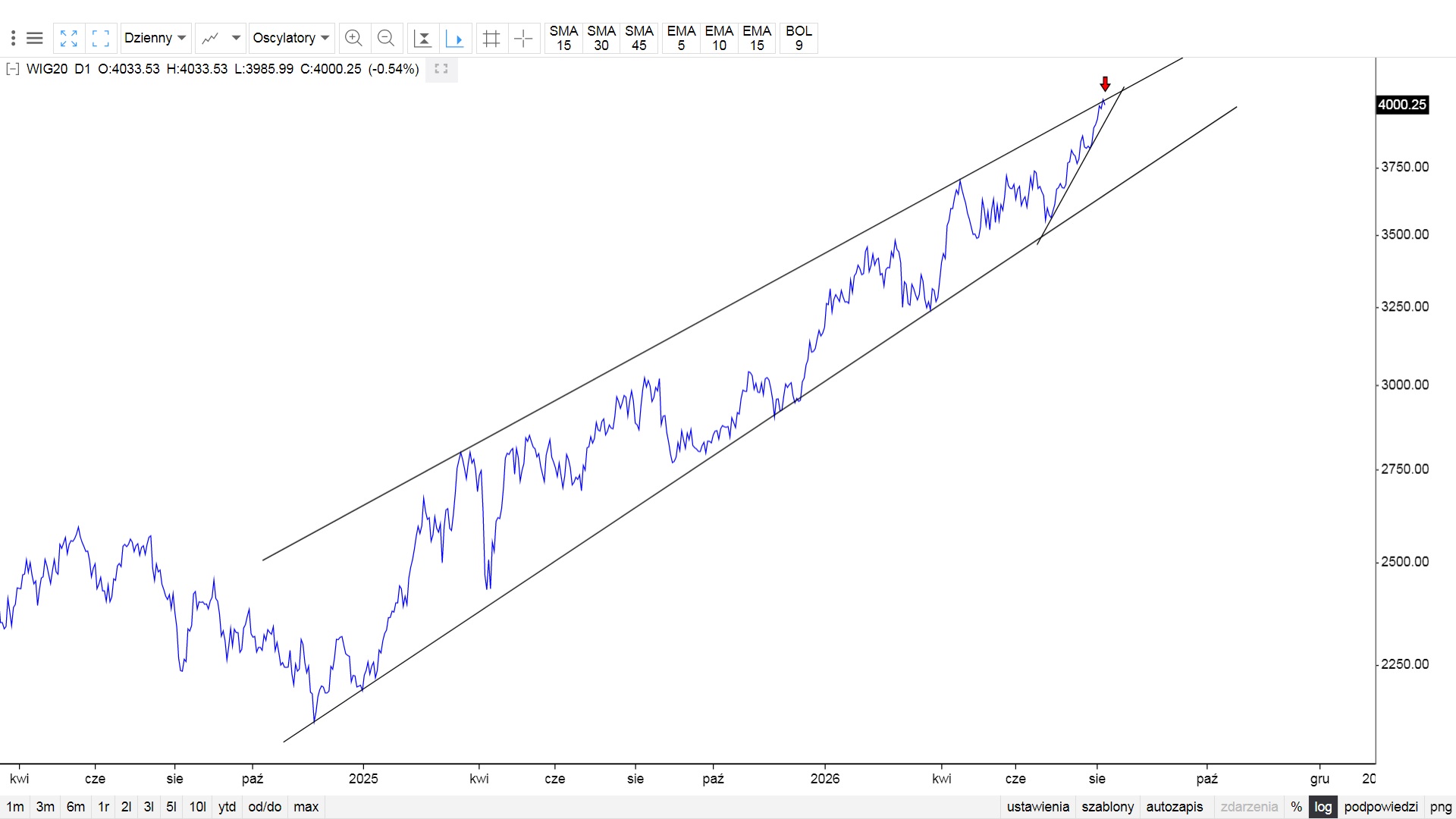Click the 4000.25 current price label
The image size is (1456, 819).
coord(1402,105)
